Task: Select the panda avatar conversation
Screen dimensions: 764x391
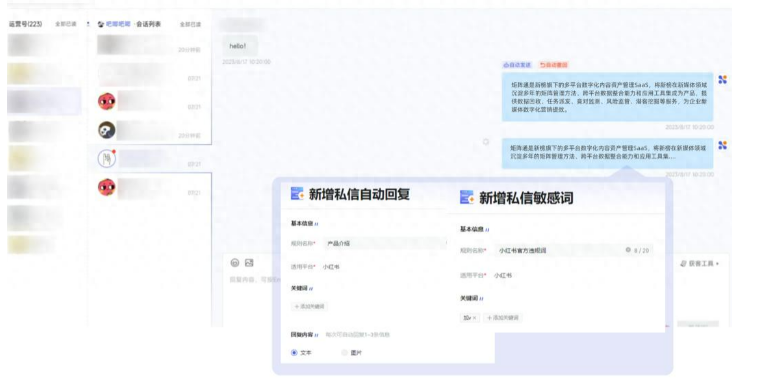Action: tap(107, 130)
